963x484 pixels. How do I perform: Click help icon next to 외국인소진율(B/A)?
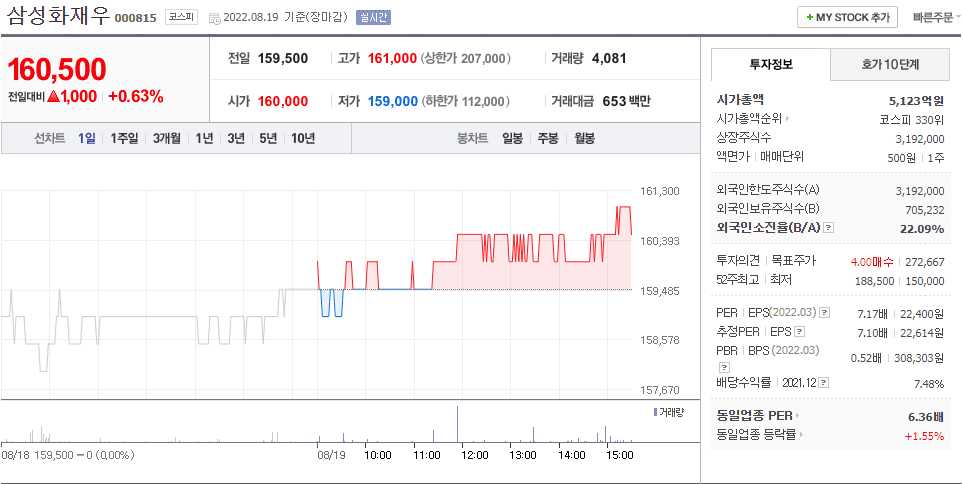[828, 227]
